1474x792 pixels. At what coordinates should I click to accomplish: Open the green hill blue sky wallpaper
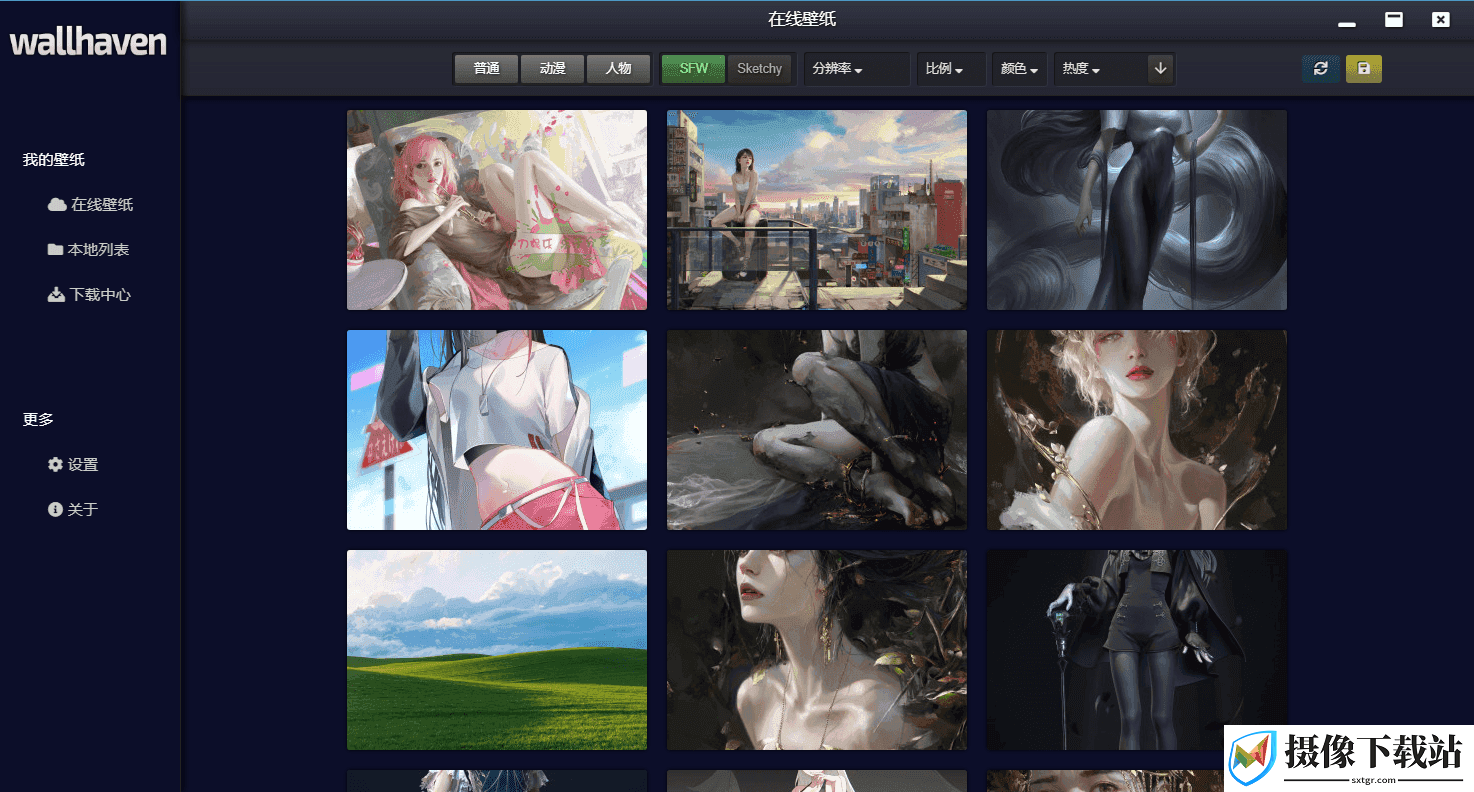click(497, 650)
